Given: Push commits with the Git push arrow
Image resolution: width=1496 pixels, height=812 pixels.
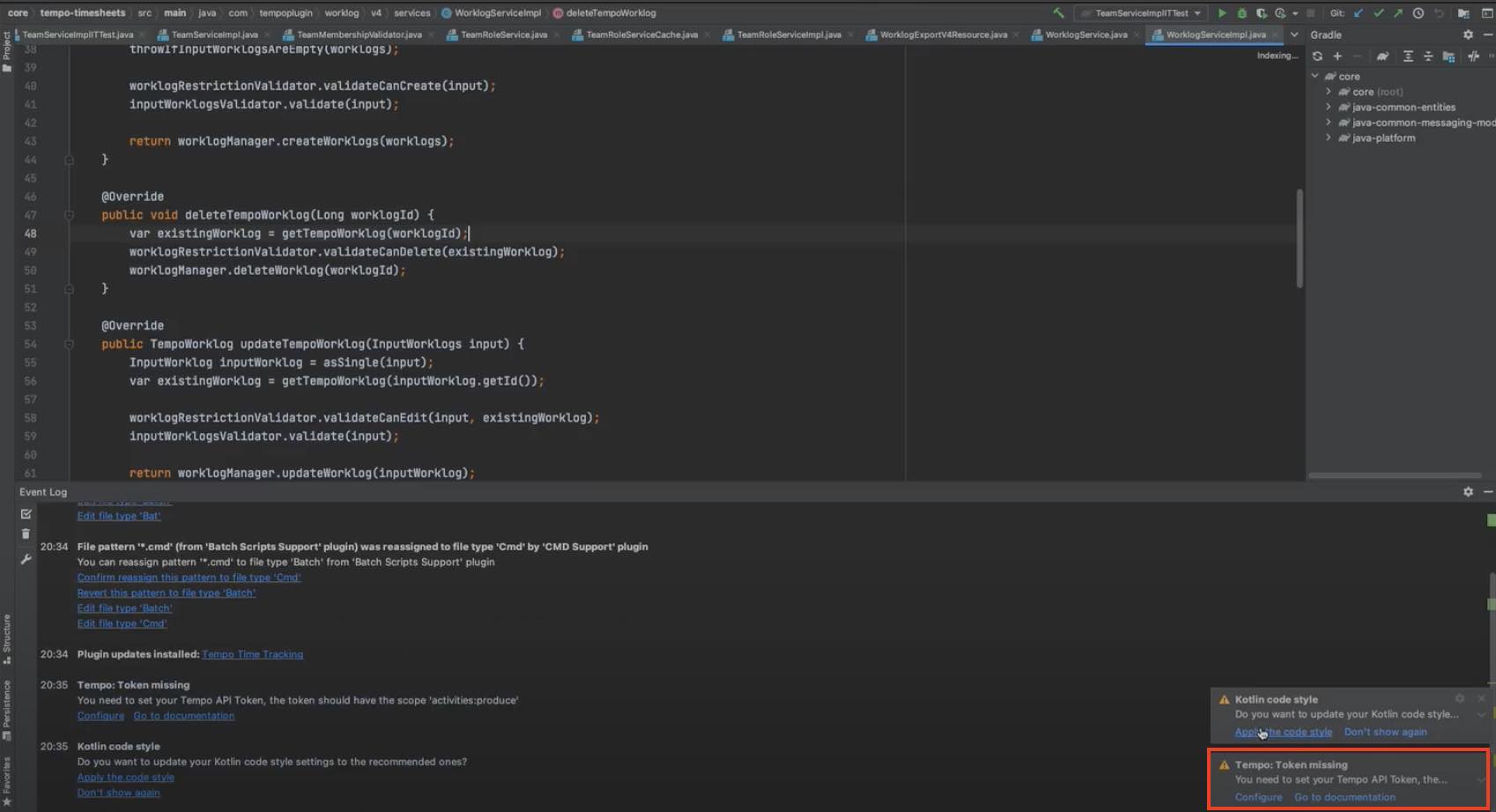Looking at the screenshot, I should coord(1398,13).
